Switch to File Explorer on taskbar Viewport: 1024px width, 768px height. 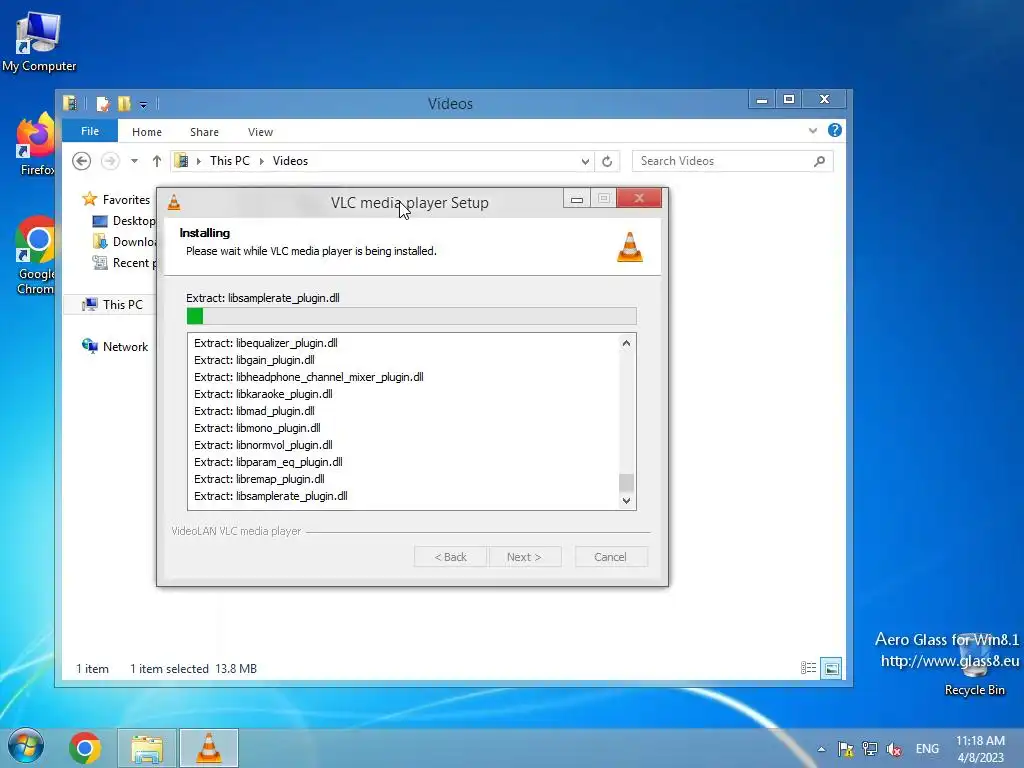[x=147, y=748]
